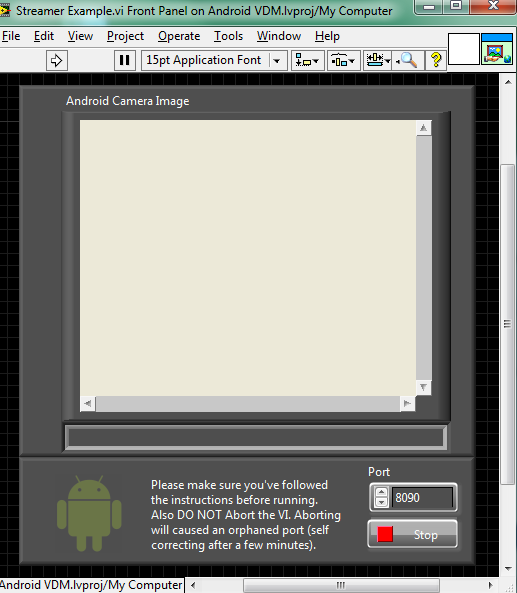Image resolution: width=517 pixels, height=593 pixels.
Task: Click the blank connector pane icon
Action: 464,49
